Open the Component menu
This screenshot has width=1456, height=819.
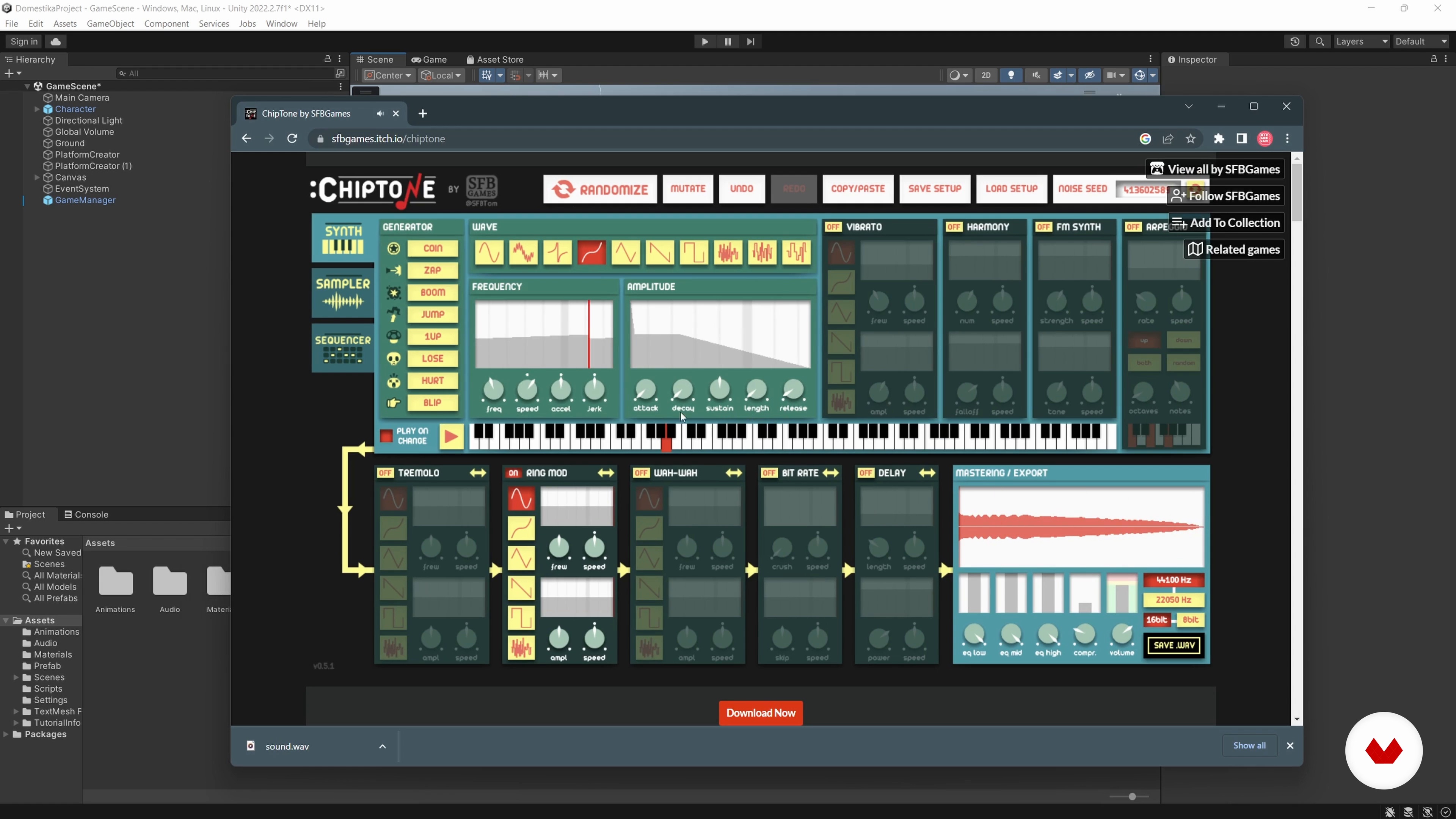point(166,24)
